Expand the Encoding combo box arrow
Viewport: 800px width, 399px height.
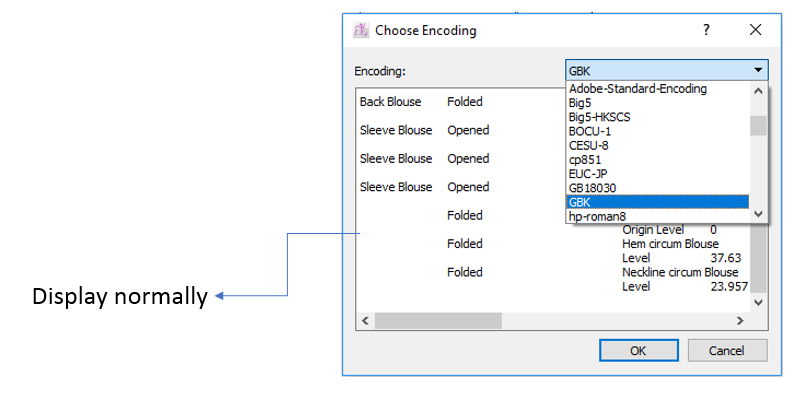point(758,70)
